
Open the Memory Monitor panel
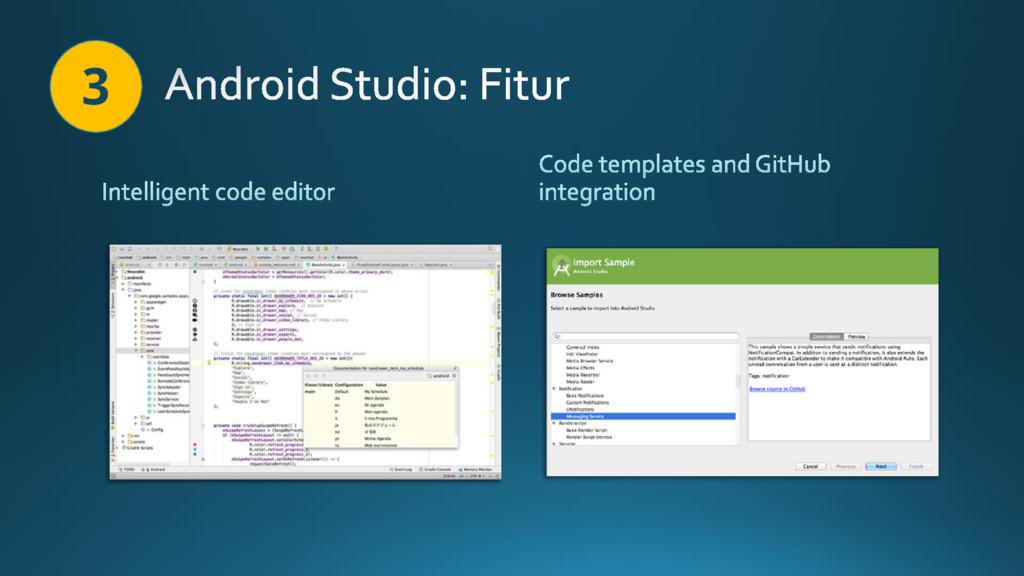point(475,470)
